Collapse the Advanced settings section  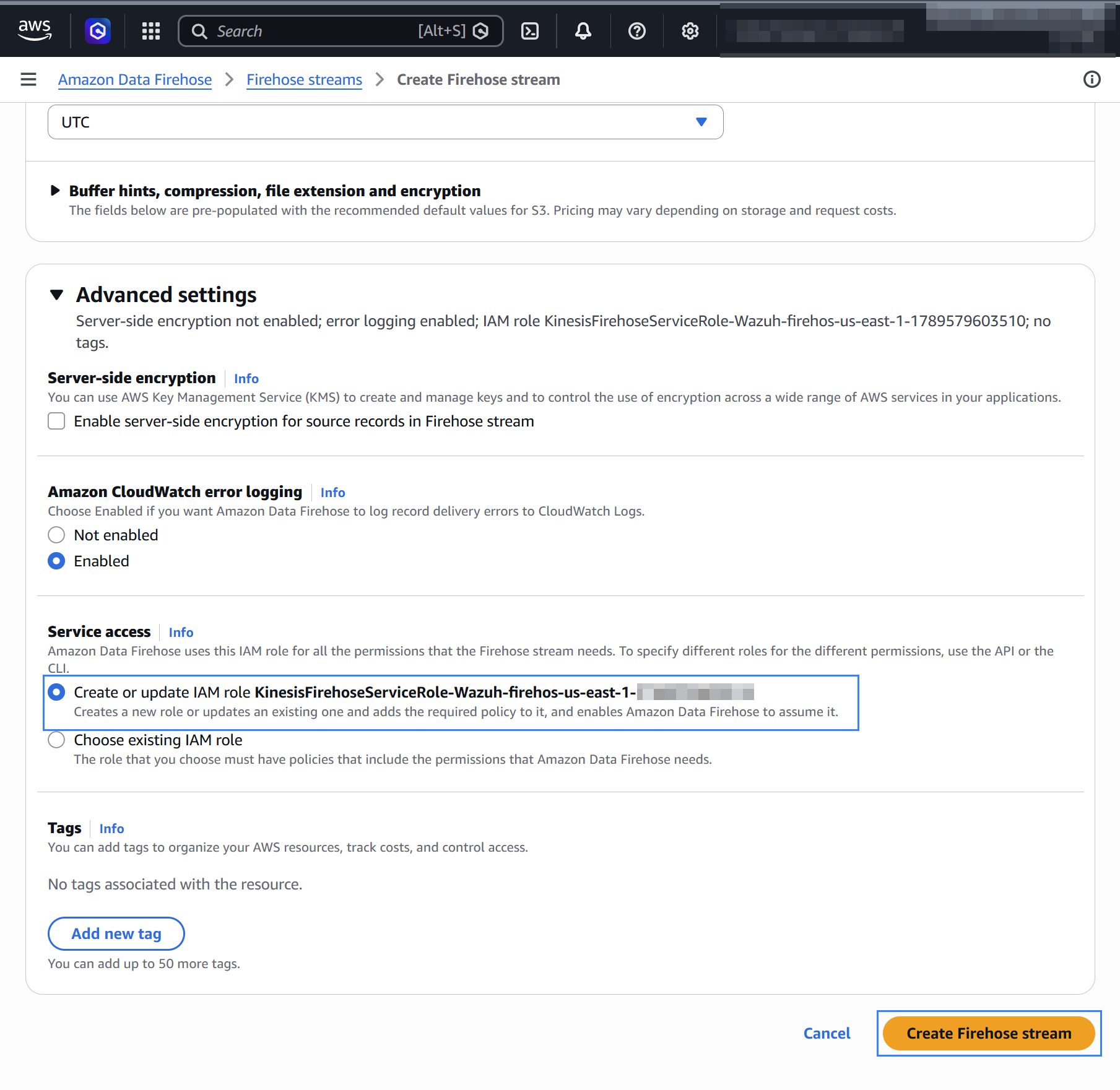(56, 295)
